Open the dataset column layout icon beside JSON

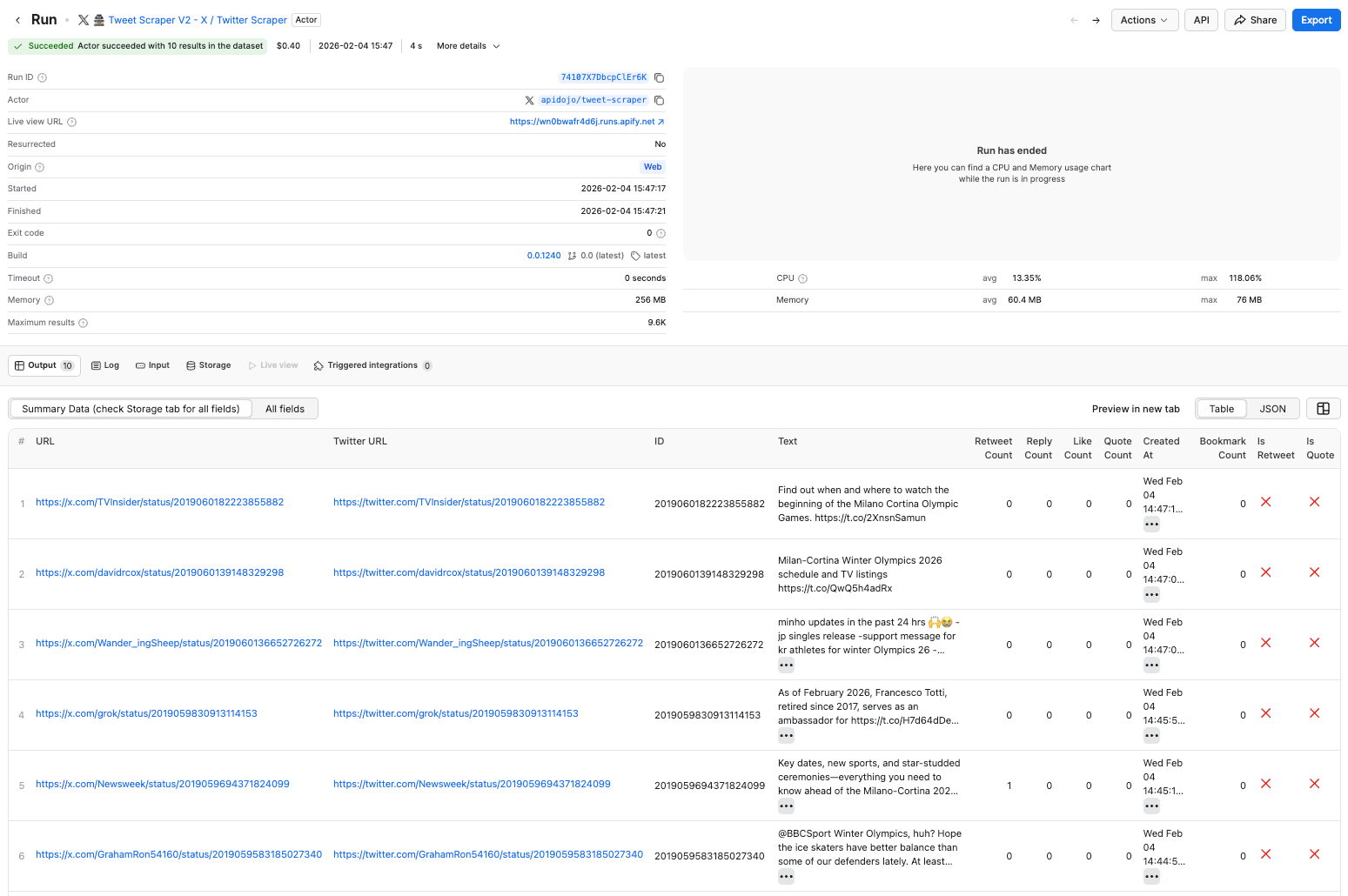pyautogui.click(x=1324, y=408)
